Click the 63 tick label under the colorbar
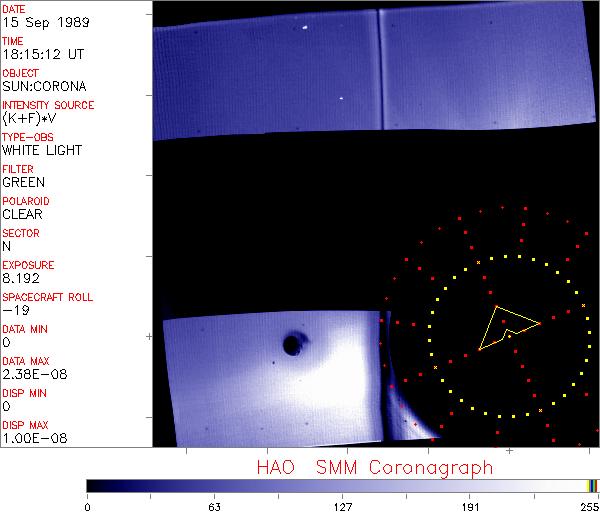Viewport: 600px width, 512px height. (214, 505)
